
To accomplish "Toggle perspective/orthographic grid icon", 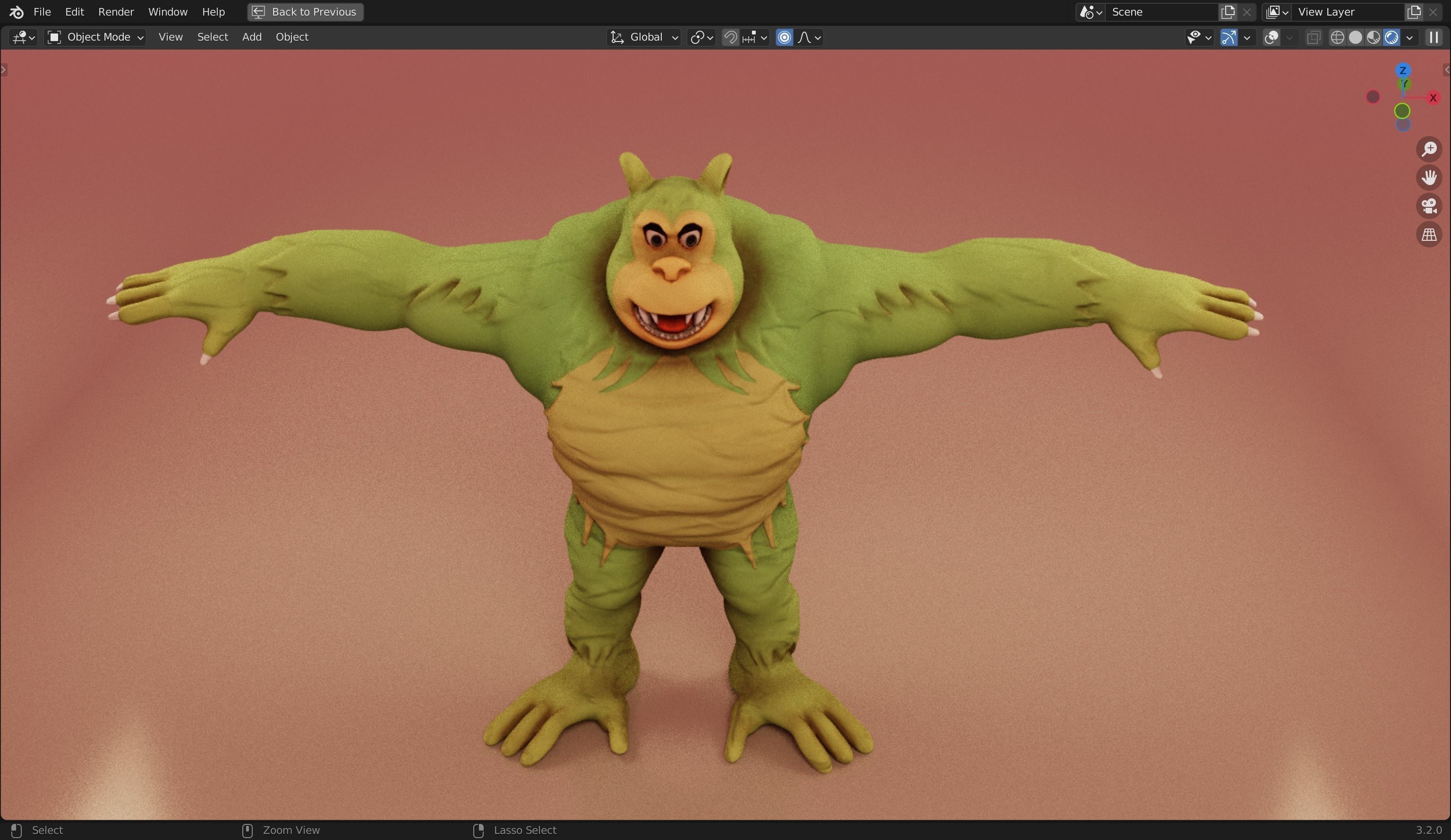I will click(x=1429, y=235).
